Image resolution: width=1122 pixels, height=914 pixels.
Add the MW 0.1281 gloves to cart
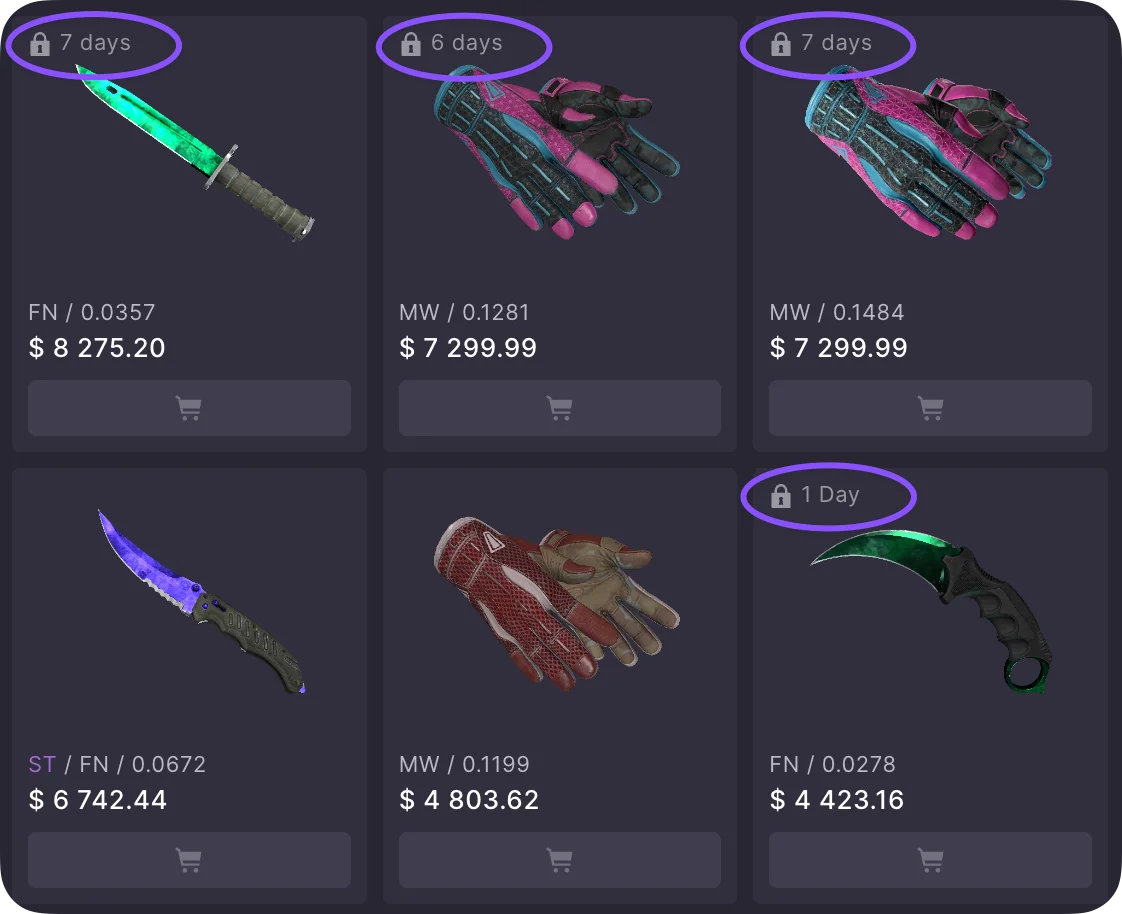click(560, 408)
